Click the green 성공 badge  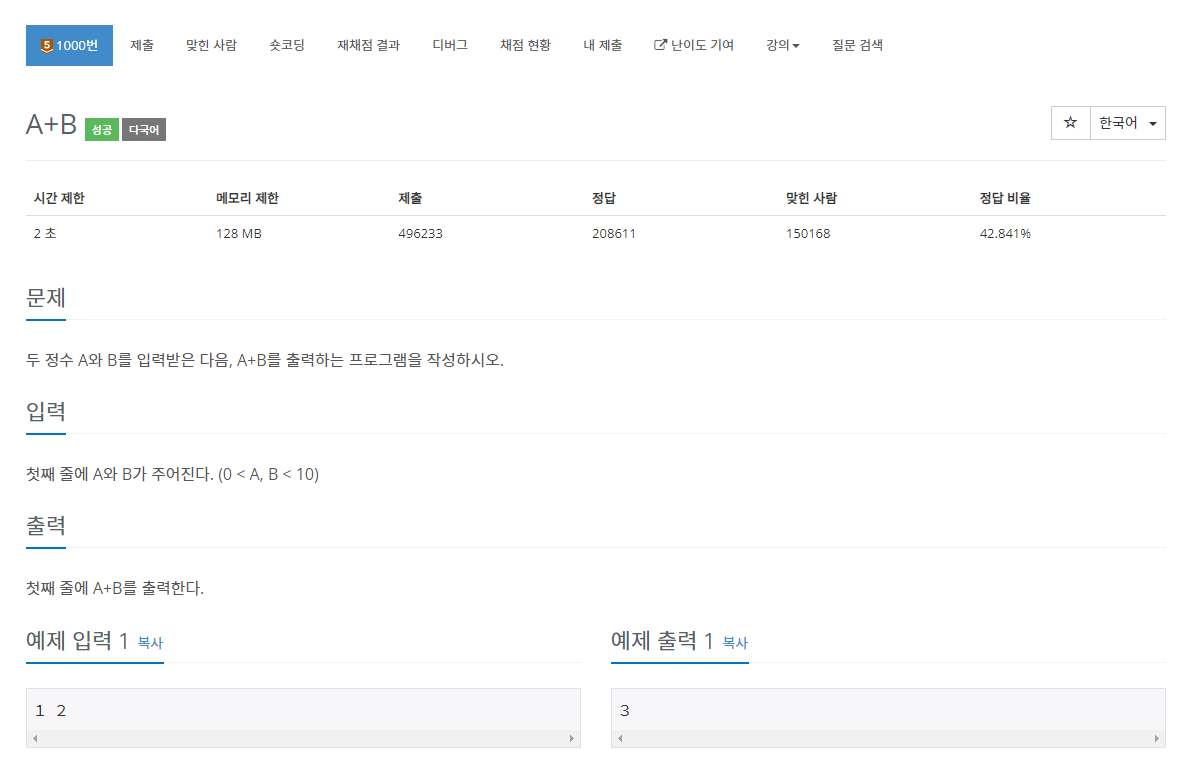click(x=102, y=130)
